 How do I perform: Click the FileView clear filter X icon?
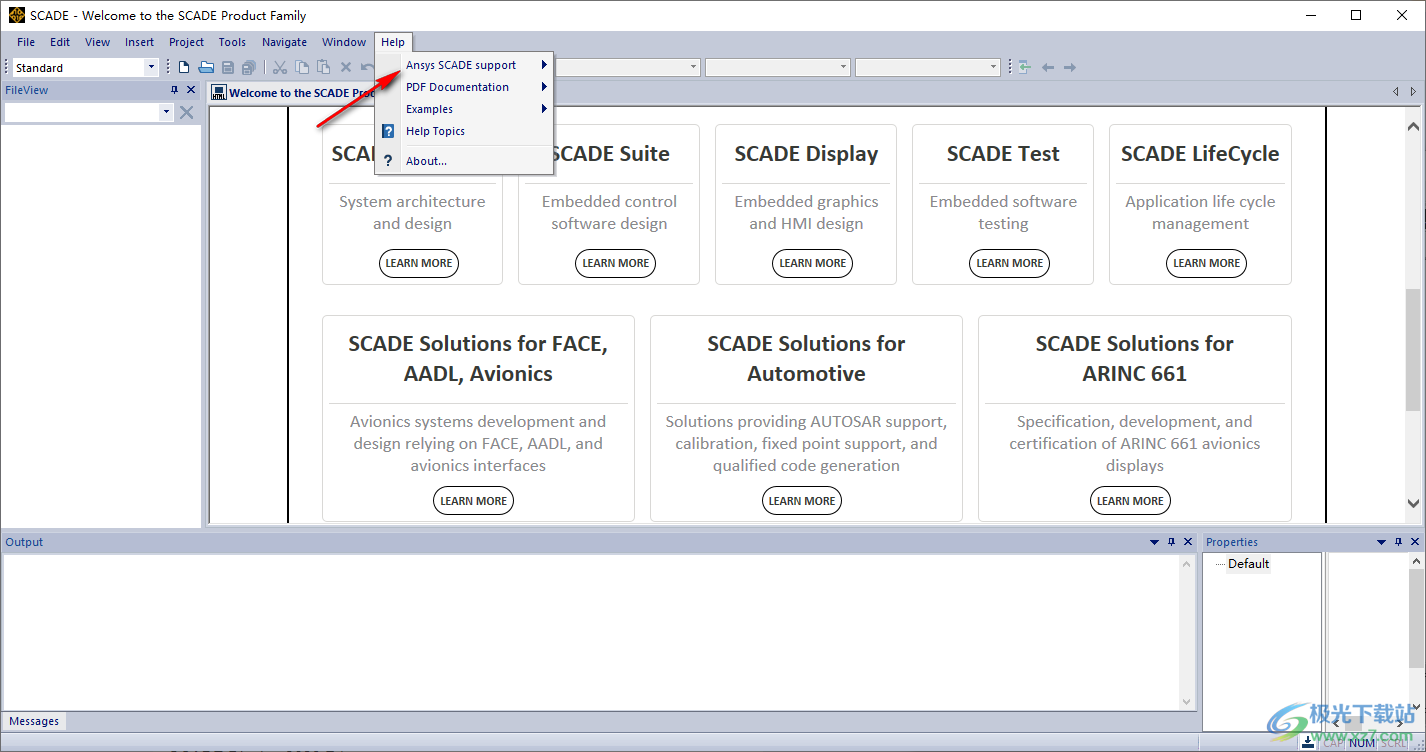pos(186,112)
